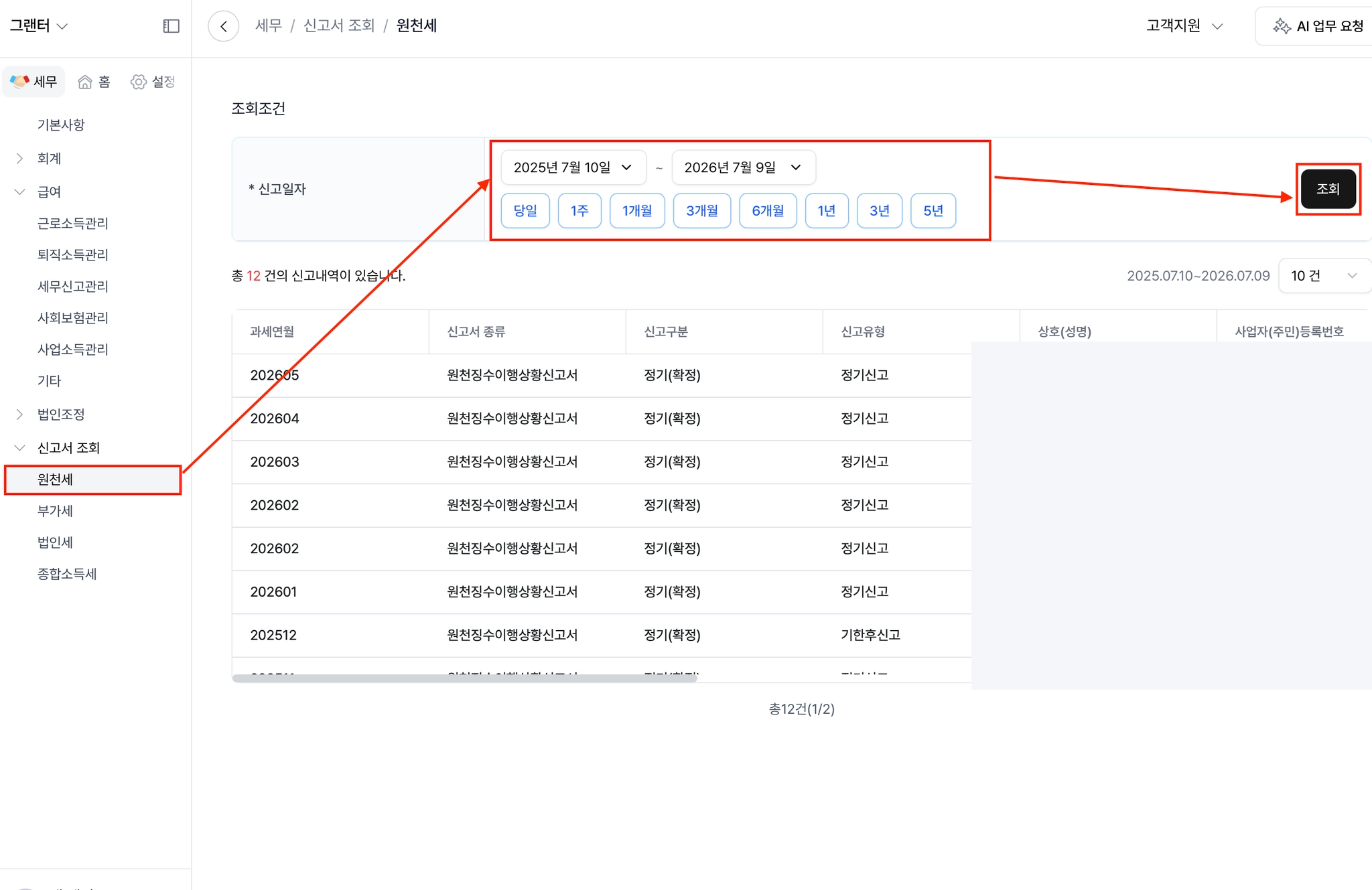Image resolution: width=1372 pixels, height=890 pixels.
Task: Select the 6개월 period button
Action: point(768,211)
